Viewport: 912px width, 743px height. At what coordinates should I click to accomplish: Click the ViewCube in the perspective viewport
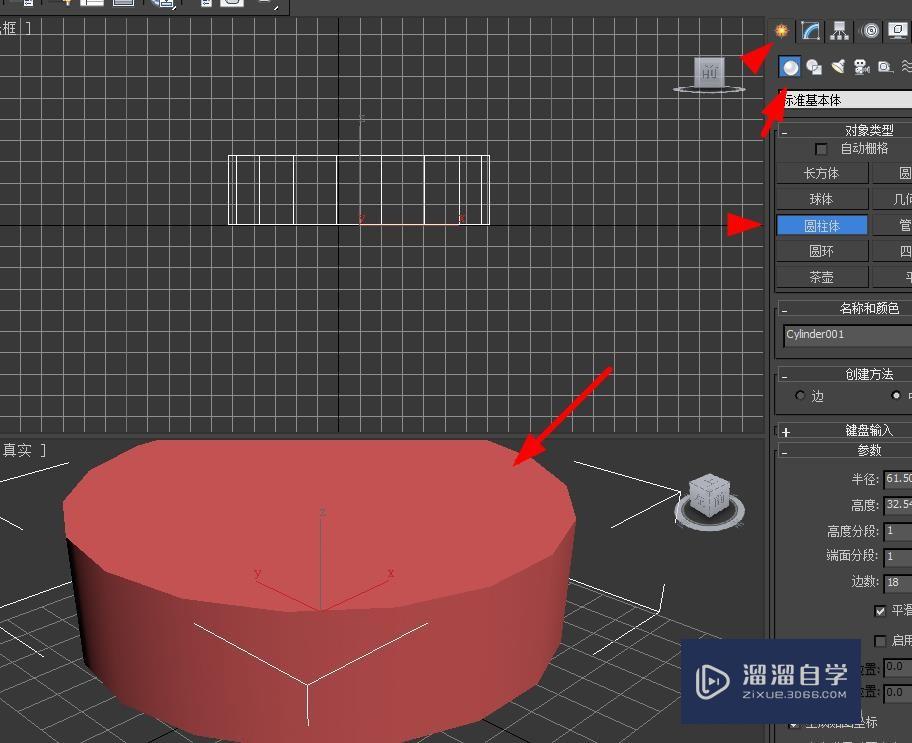[x=710, y=496]
